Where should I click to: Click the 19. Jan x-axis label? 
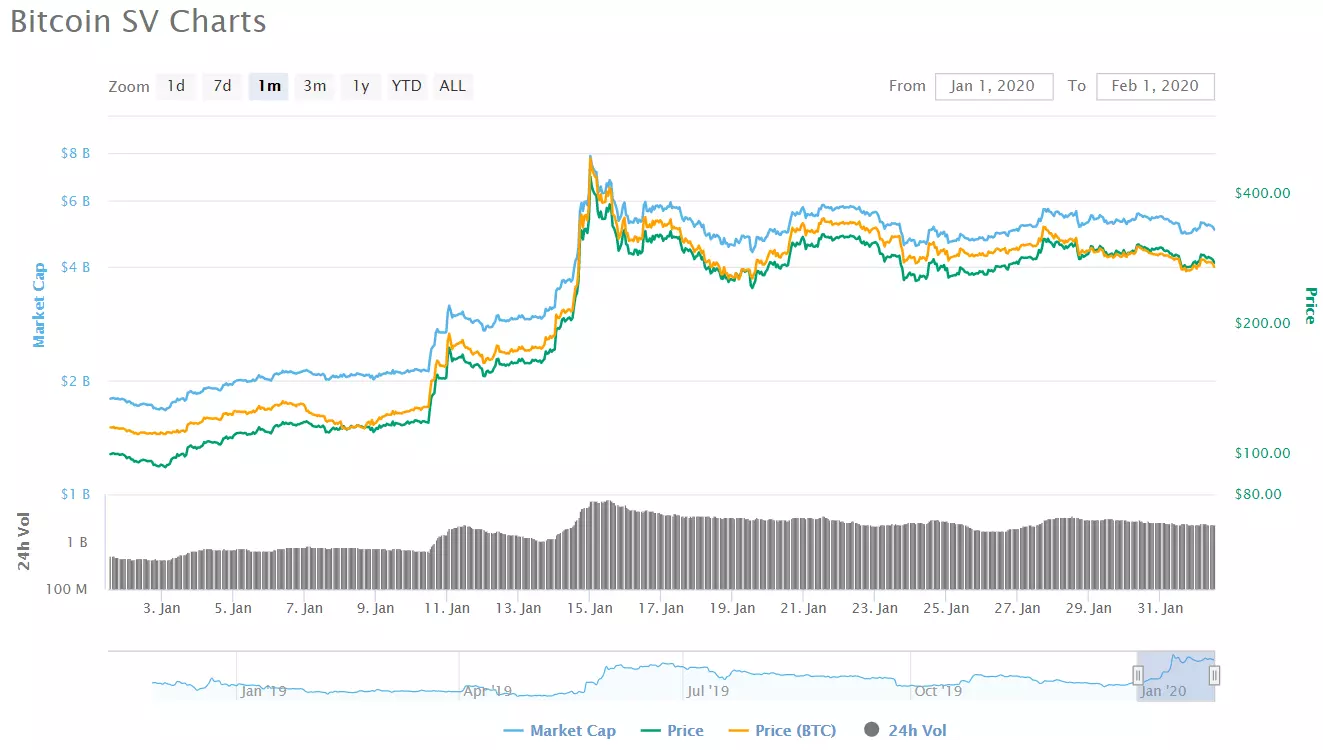[x=732, y=608]
